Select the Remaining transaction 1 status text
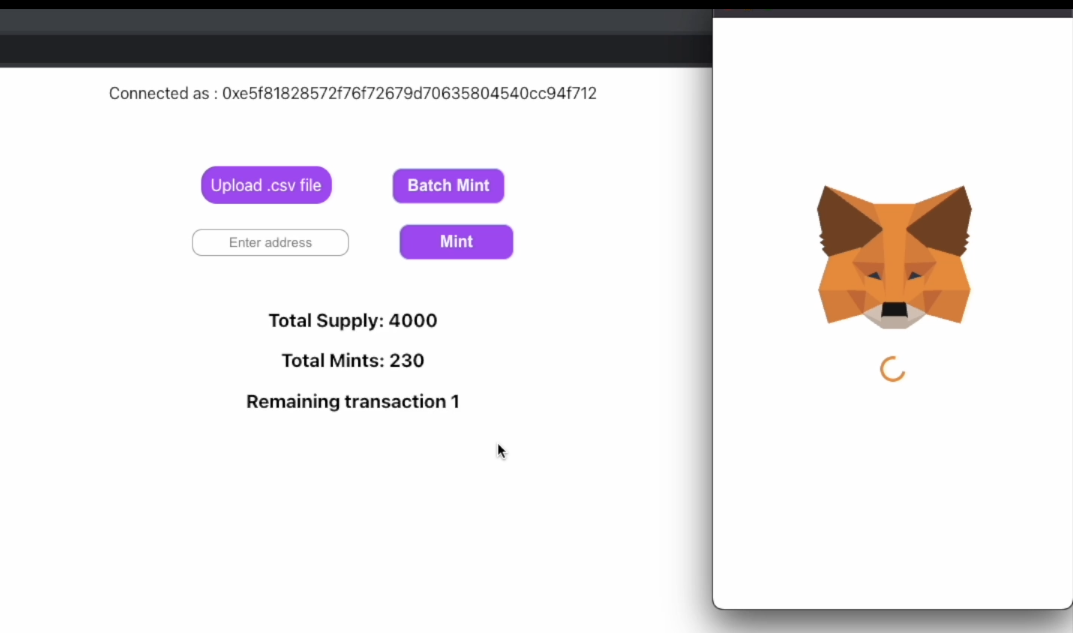Viewport: 1073px width, 633px height. [x=352, y=401]
